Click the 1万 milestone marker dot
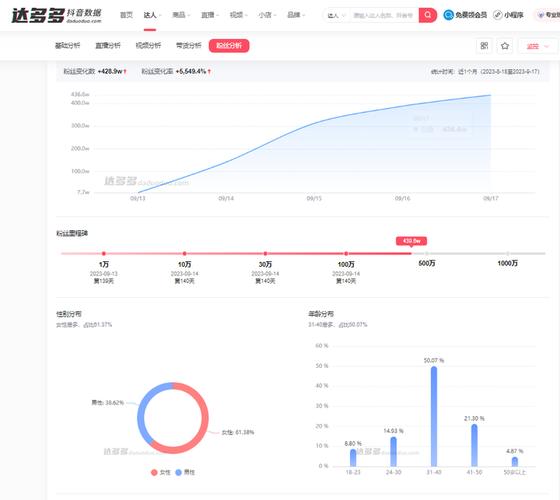 (x=104, y=254)
